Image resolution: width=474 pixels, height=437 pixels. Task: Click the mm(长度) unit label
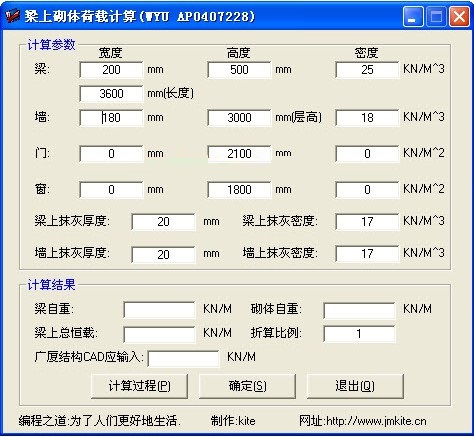pyautogui.click(x=170, y=93)
